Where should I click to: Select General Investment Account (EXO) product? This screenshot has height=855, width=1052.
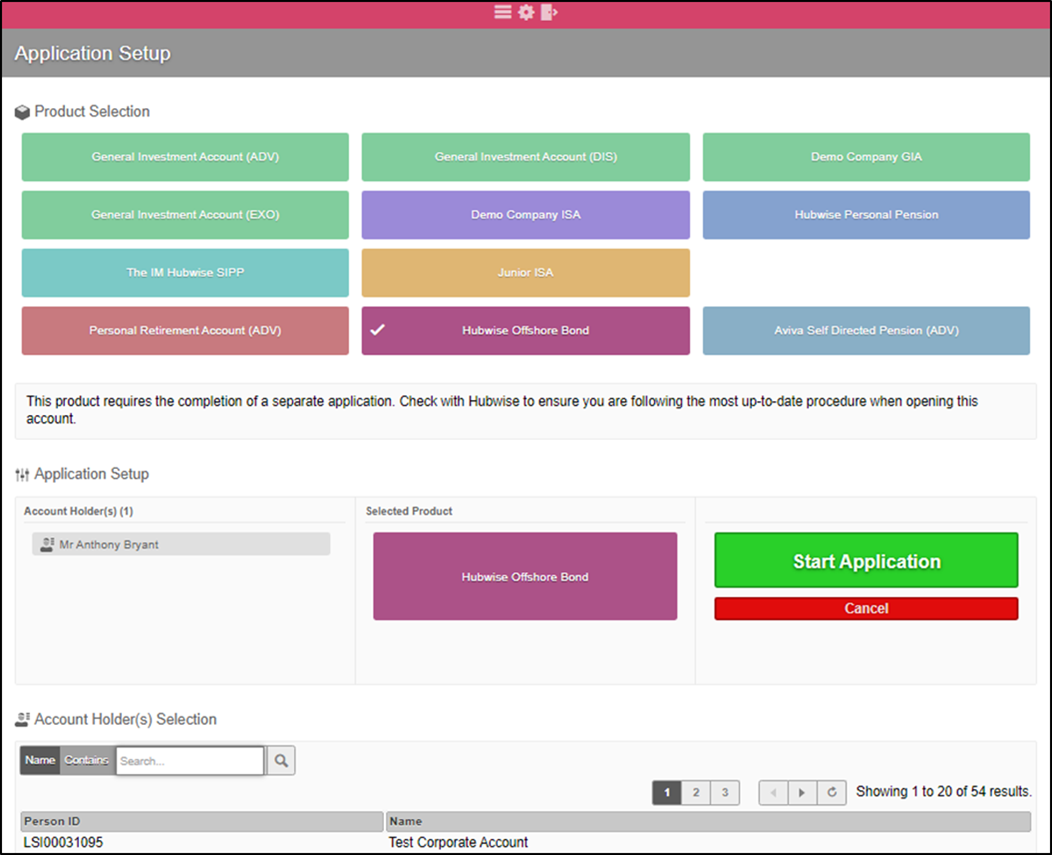coord(185,215)
